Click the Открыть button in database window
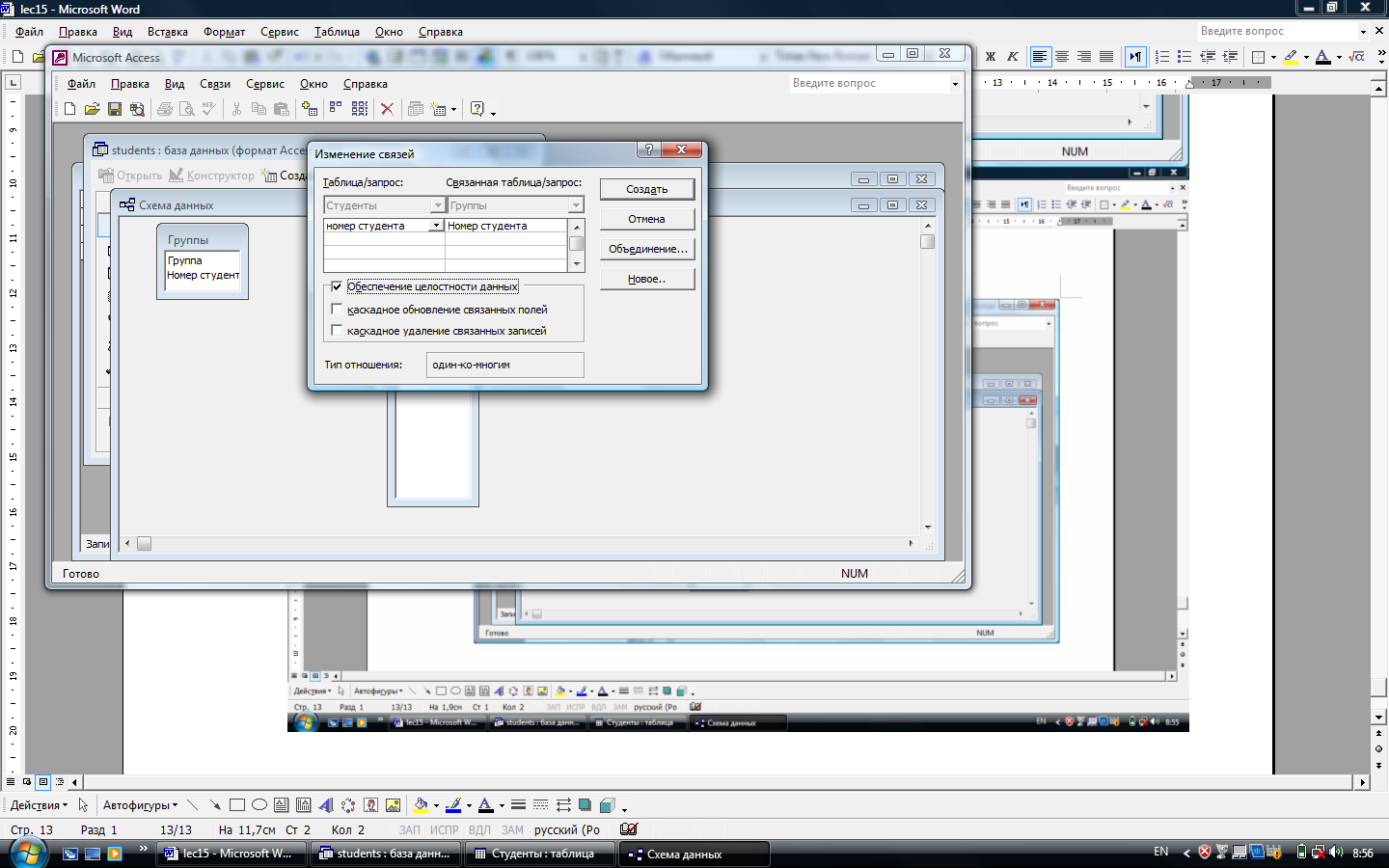The width and height of the screenshot is (1389, 868). [130, 176]
